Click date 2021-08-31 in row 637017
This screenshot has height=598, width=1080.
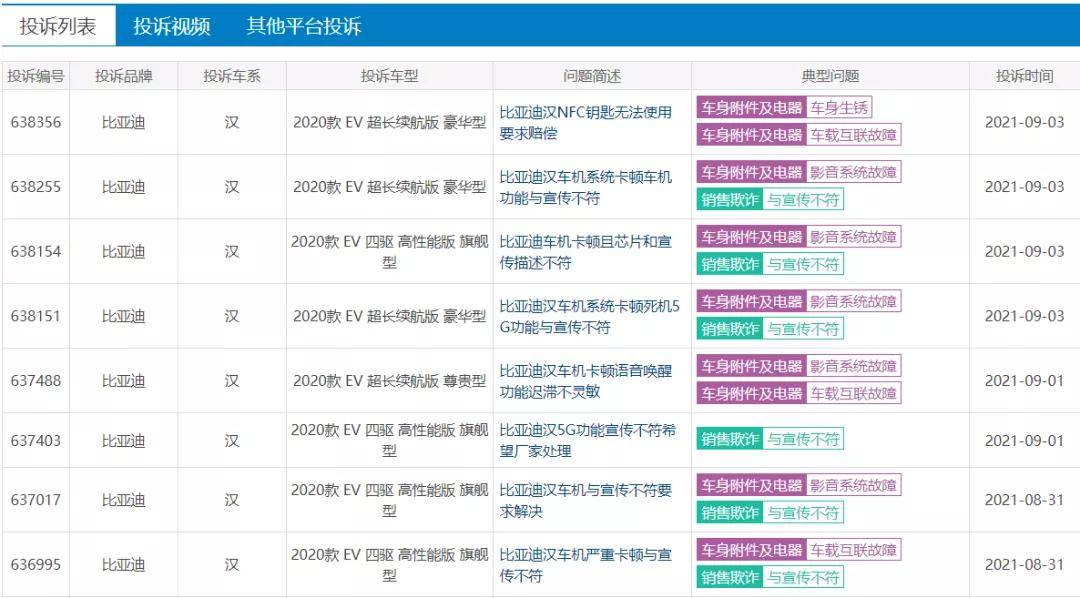coord(1025,500)
